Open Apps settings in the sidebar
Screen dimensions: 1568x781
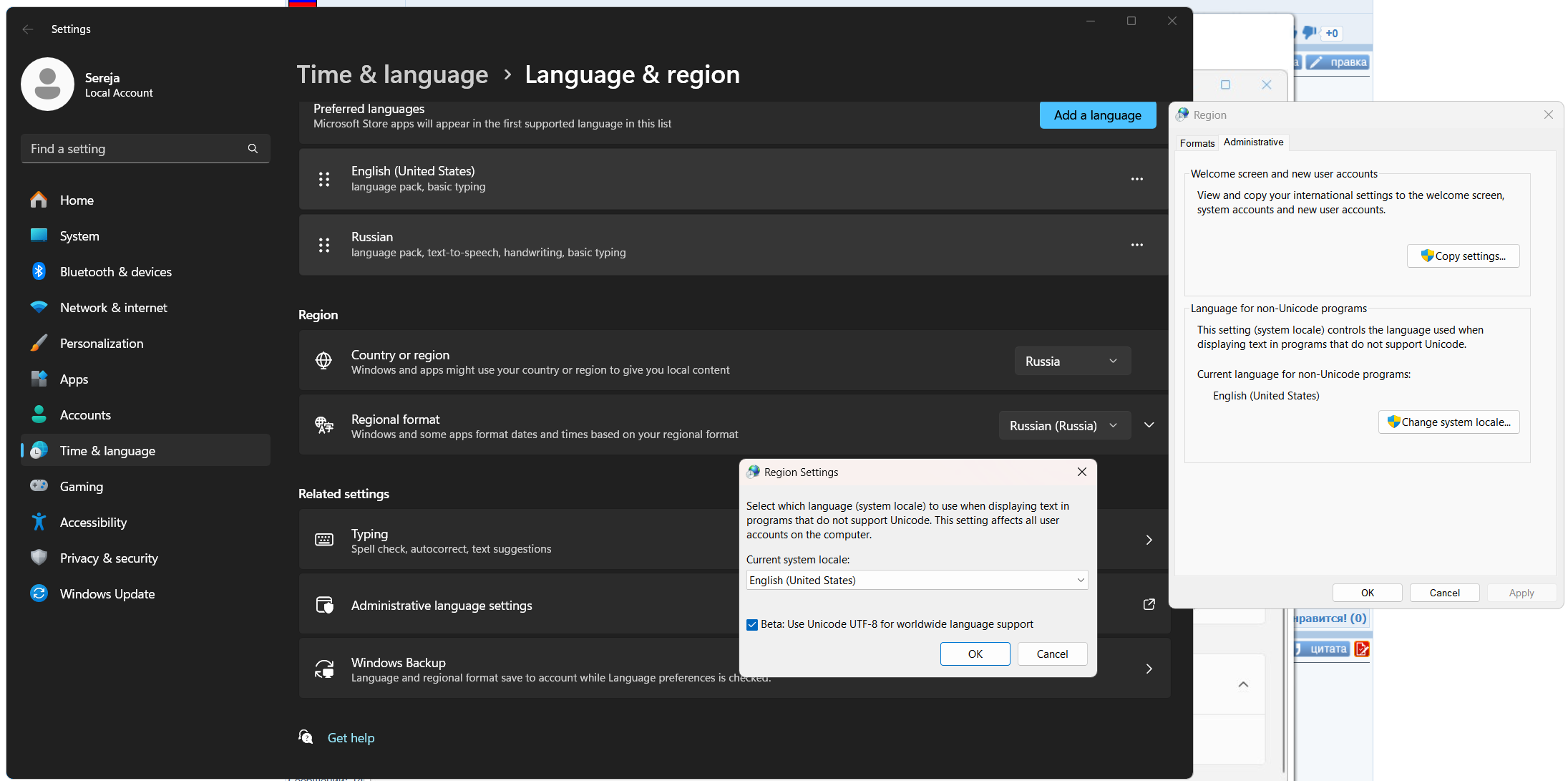coord(145,379)
